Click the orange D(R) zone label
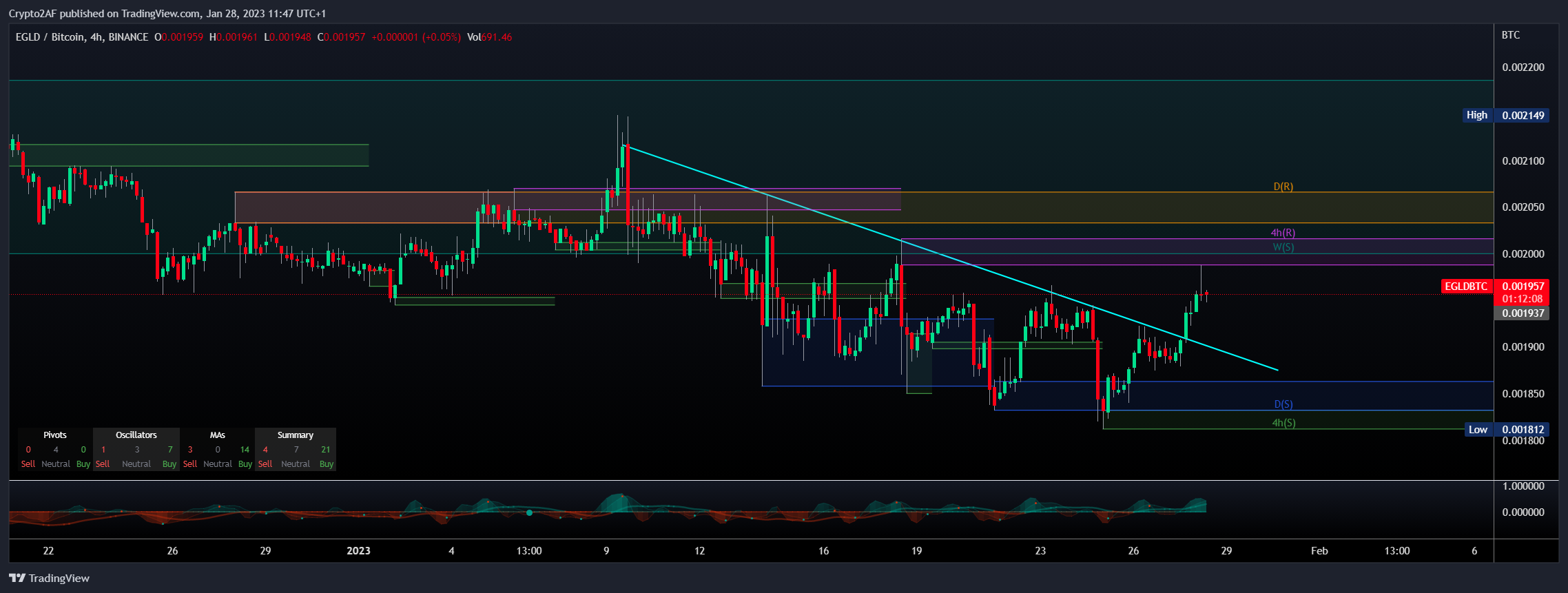This screenshot has width=1568, height=593. point(1283,187)
